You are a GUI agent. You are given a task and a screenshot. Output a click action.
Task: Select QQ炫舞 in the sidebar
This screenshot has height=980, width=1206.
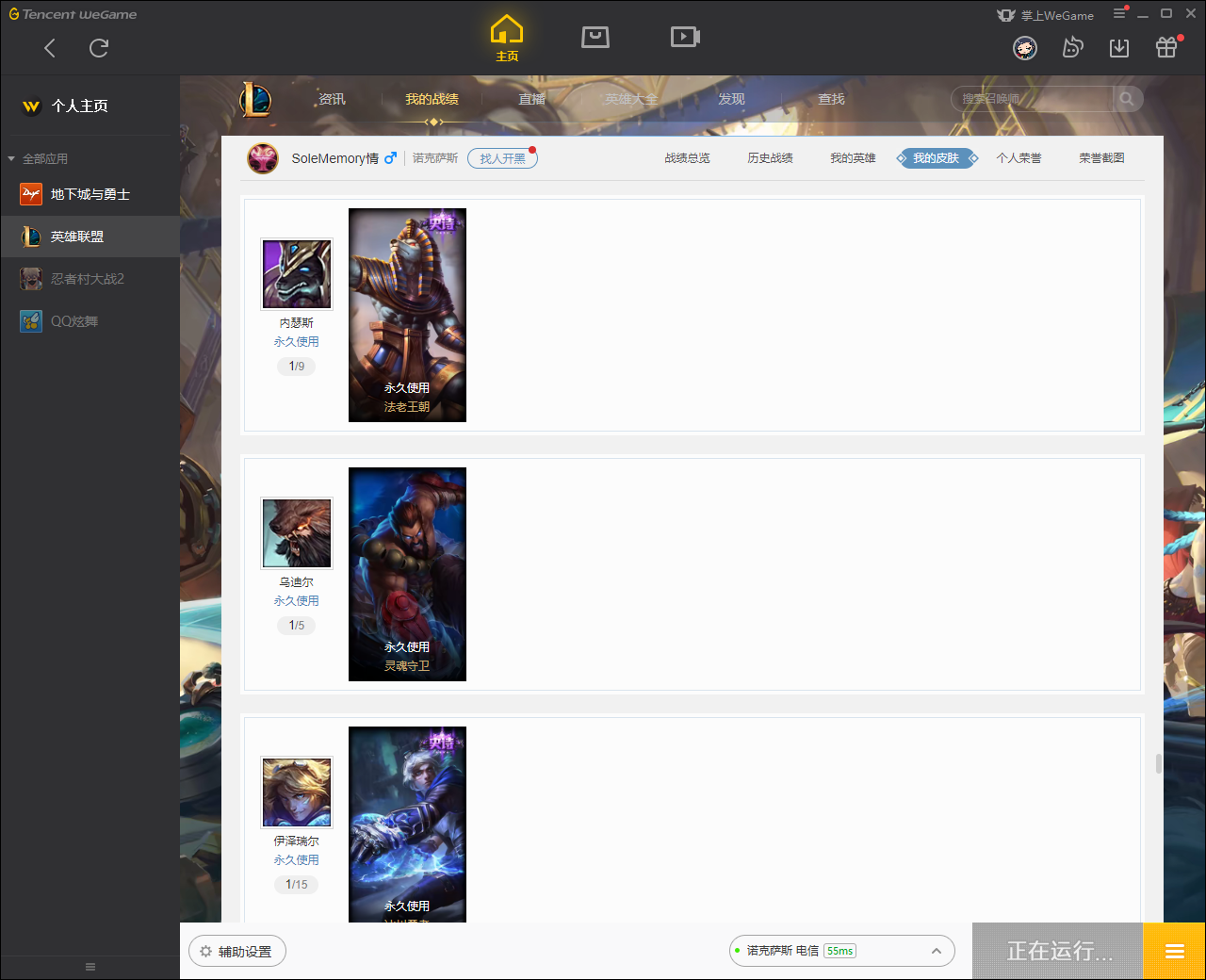(x=90, y=321)
